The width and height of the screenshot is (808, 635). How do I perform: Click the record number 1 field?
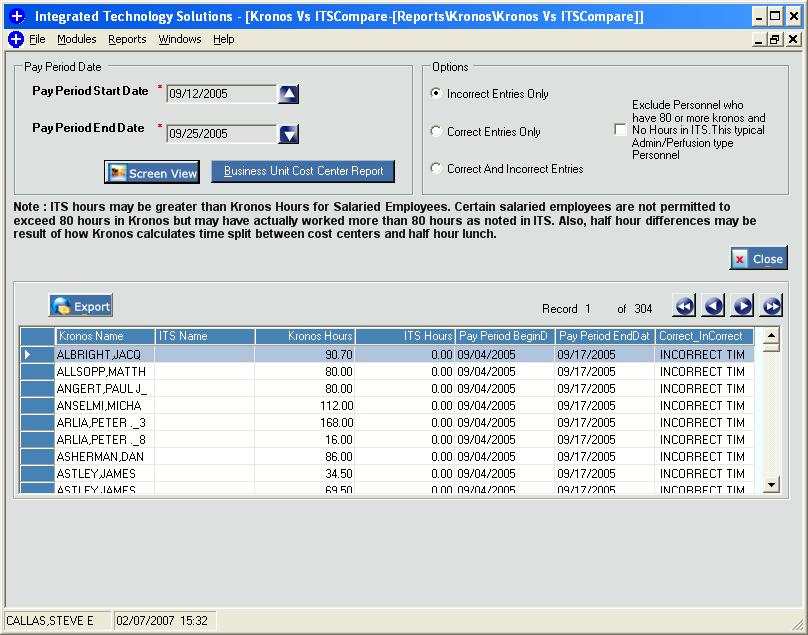(587, 309)
